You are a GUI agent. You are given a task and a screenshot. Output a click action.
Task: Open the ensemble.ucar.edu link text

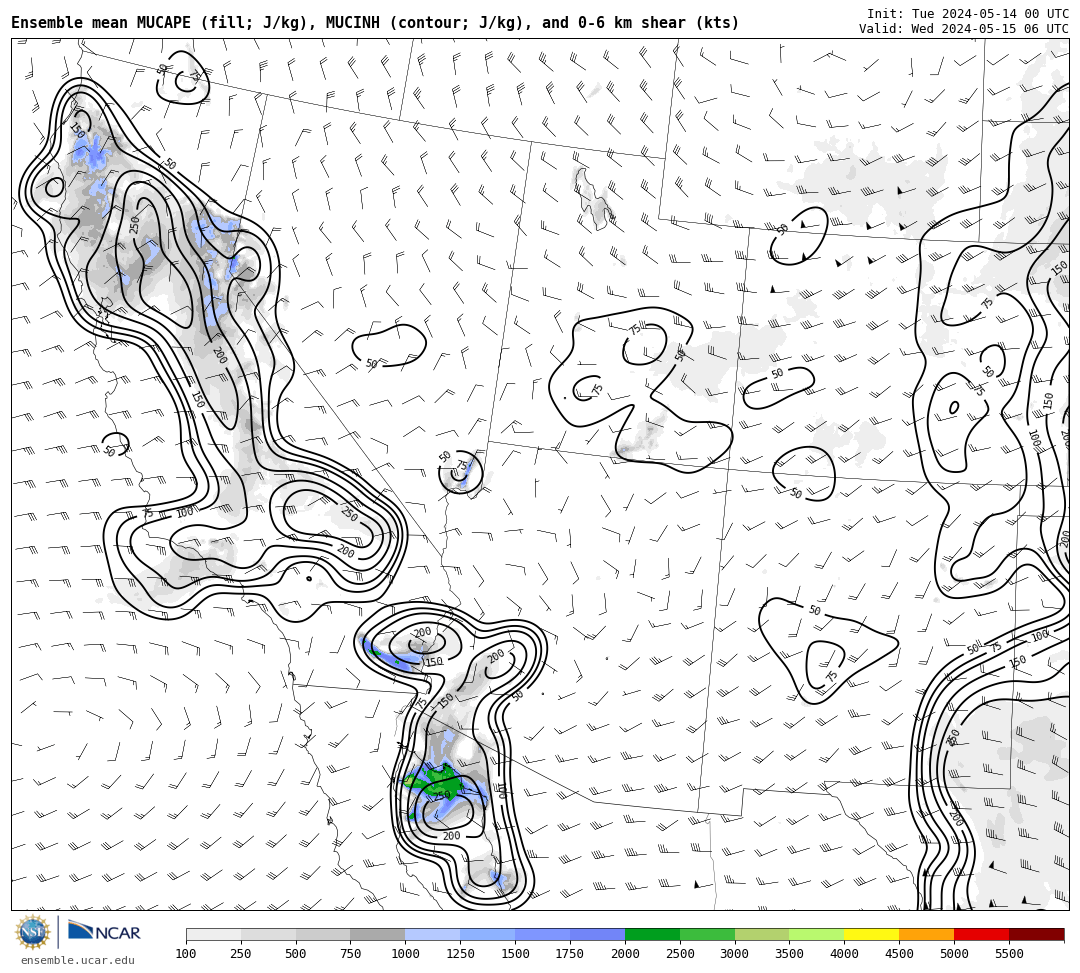[78, 960]
